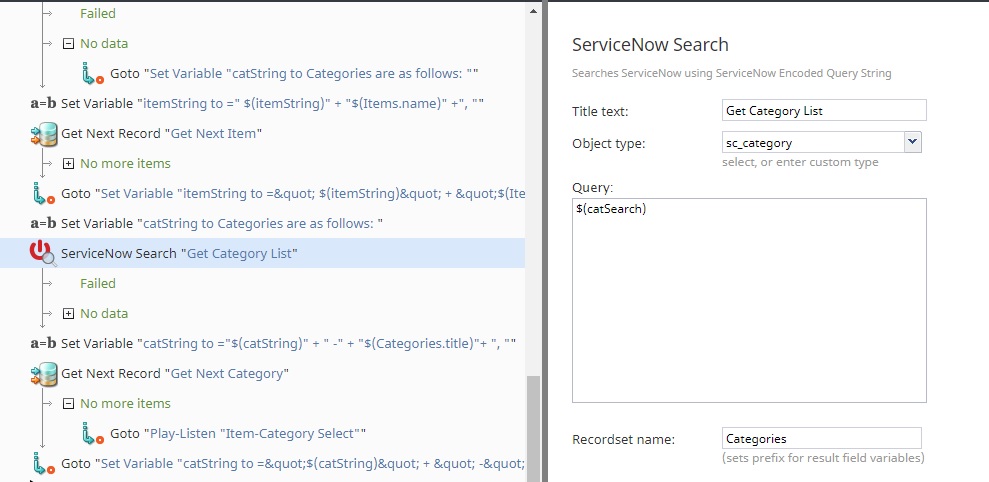Viewport: 989px width, 482px height.
Task: Expand the No more items branch under Get Next Item
Action: (68, 163)
